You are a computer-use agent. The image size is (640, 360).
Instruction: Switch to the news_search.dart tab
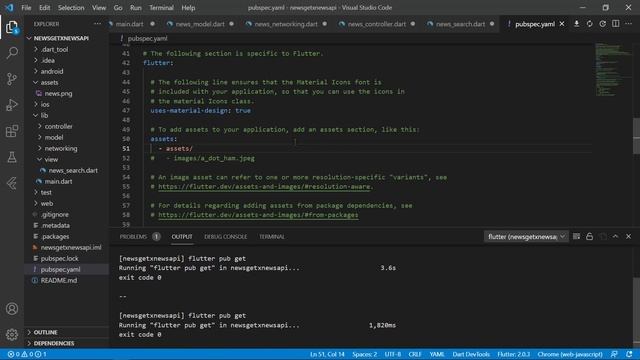[x=460, y=24]
